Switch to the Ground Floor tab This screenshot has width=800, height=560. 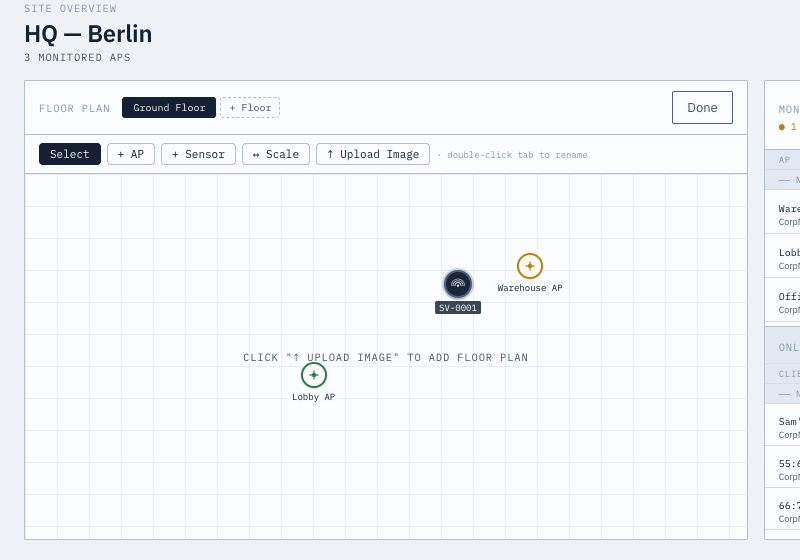[x=169, y=108]
